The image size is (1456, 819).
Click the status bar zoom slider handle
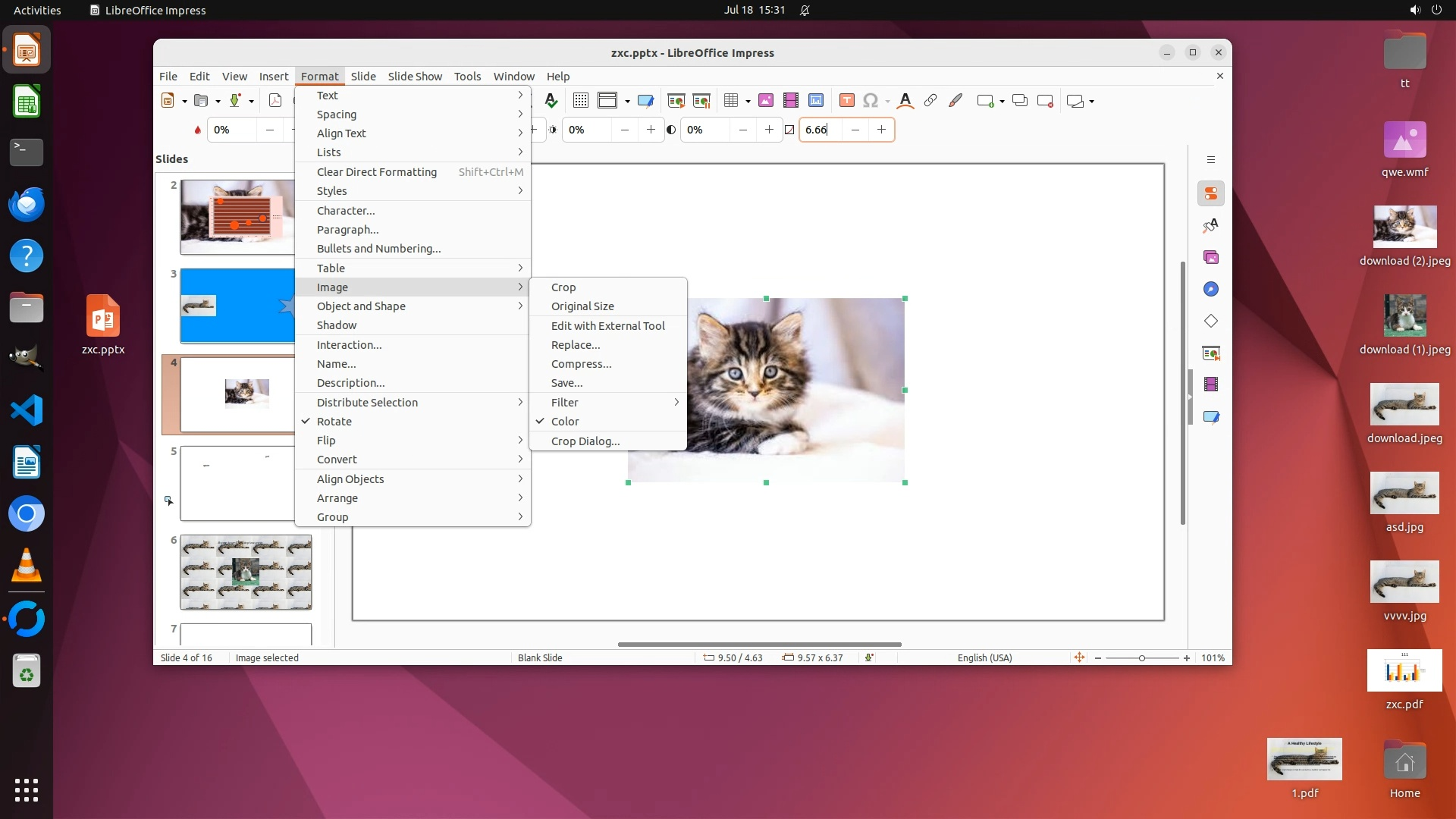pos(1142,658)
